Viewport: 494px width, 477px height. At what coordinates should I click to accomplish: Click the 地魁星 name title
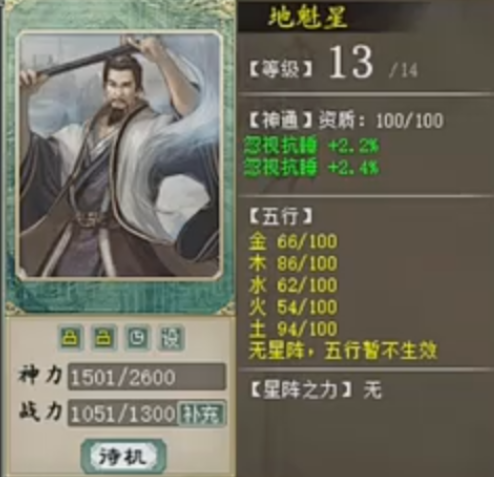307,17
